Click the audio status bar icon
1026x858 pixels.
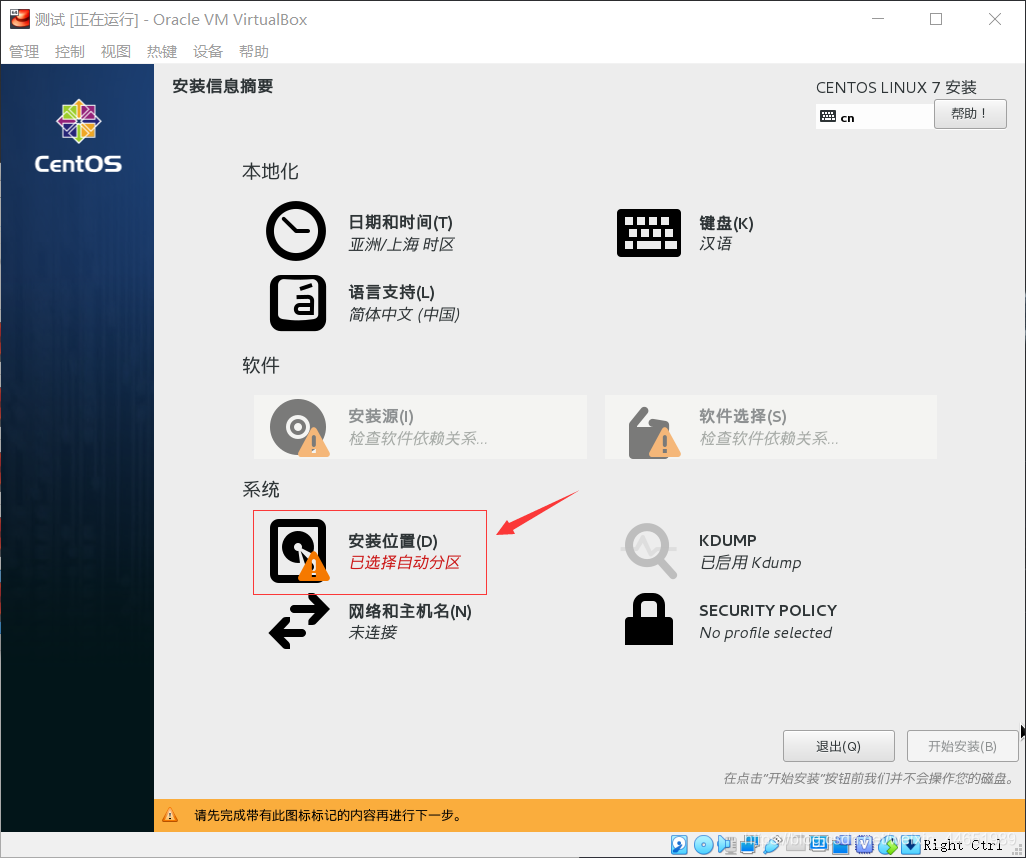pos(726,845)
